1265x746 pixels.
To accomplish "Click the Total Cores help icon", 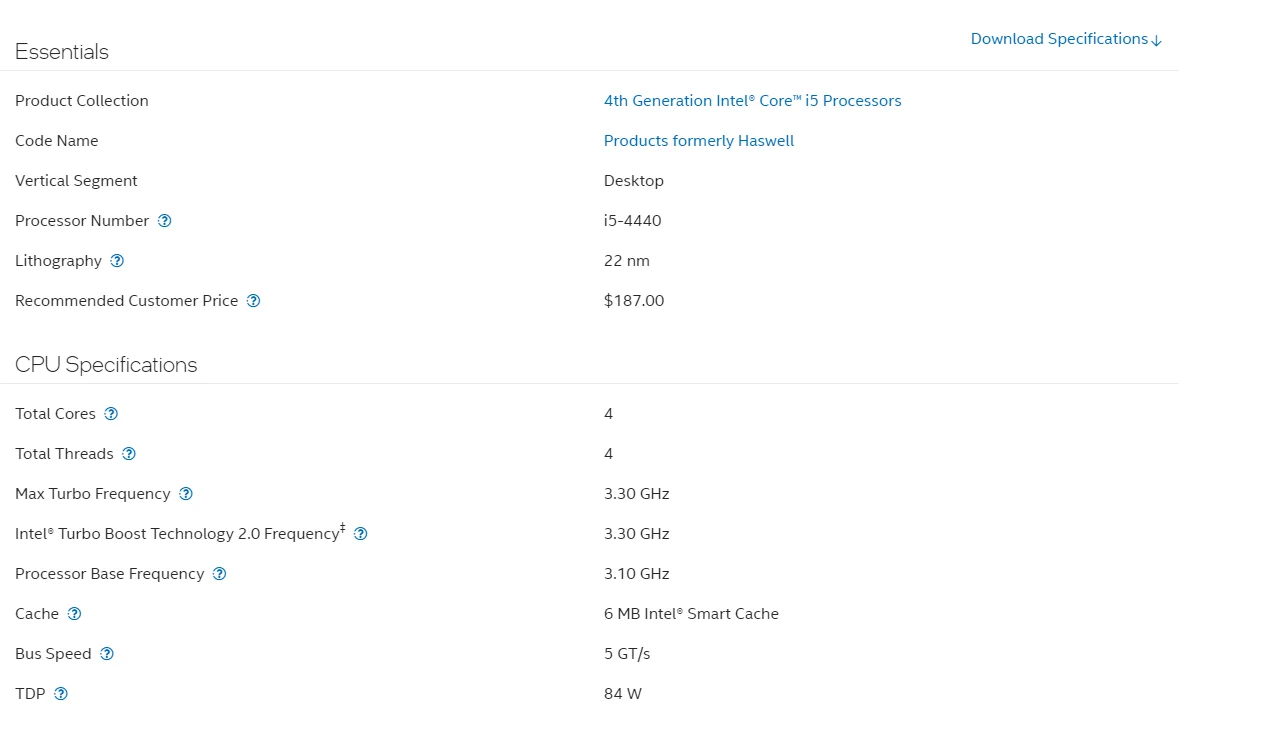I will [111, 414].
